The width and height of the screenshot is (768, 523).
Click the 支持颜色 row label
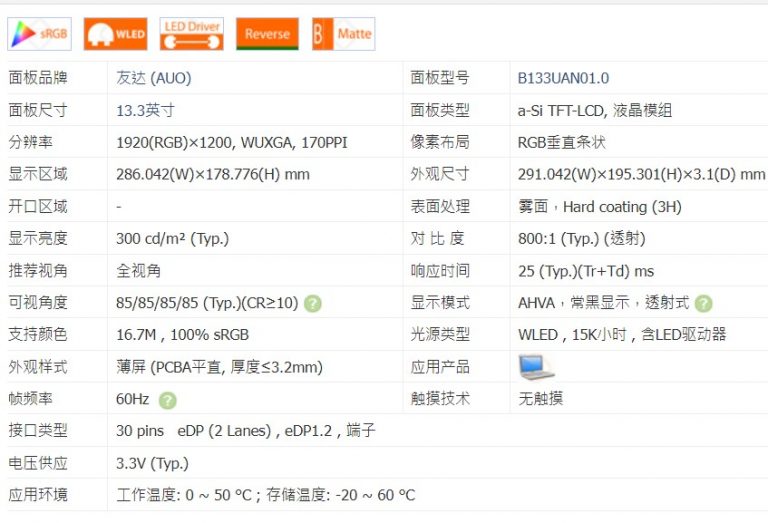(x=38, y=334)
